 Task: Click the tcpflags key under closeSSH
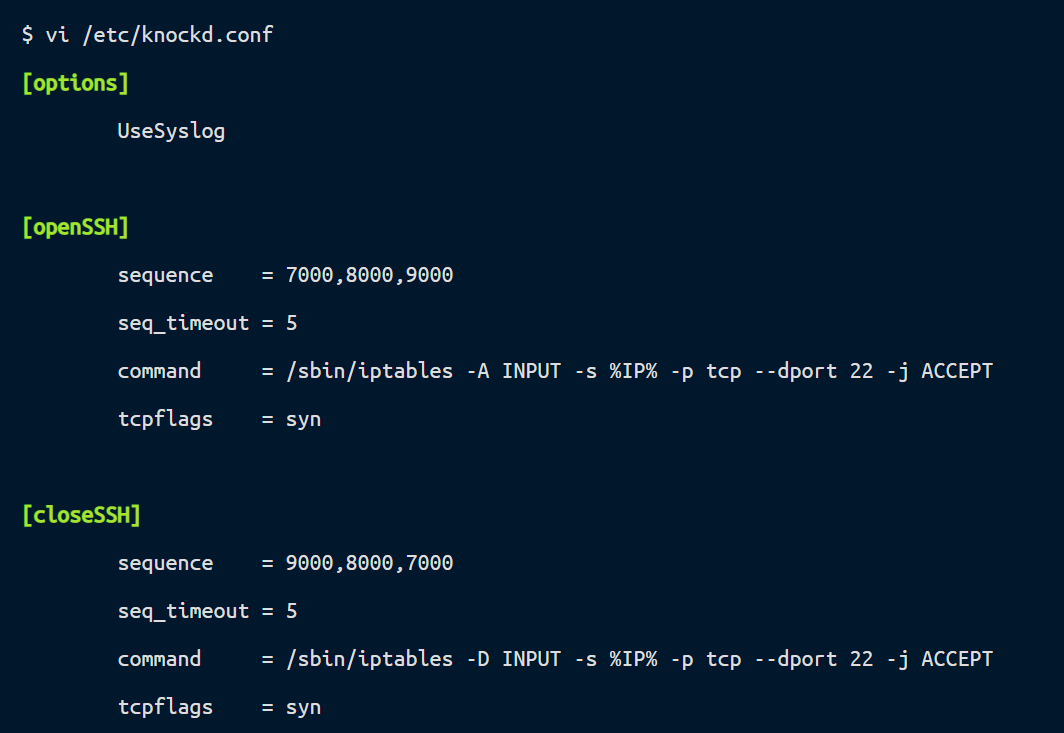point(165,707)
